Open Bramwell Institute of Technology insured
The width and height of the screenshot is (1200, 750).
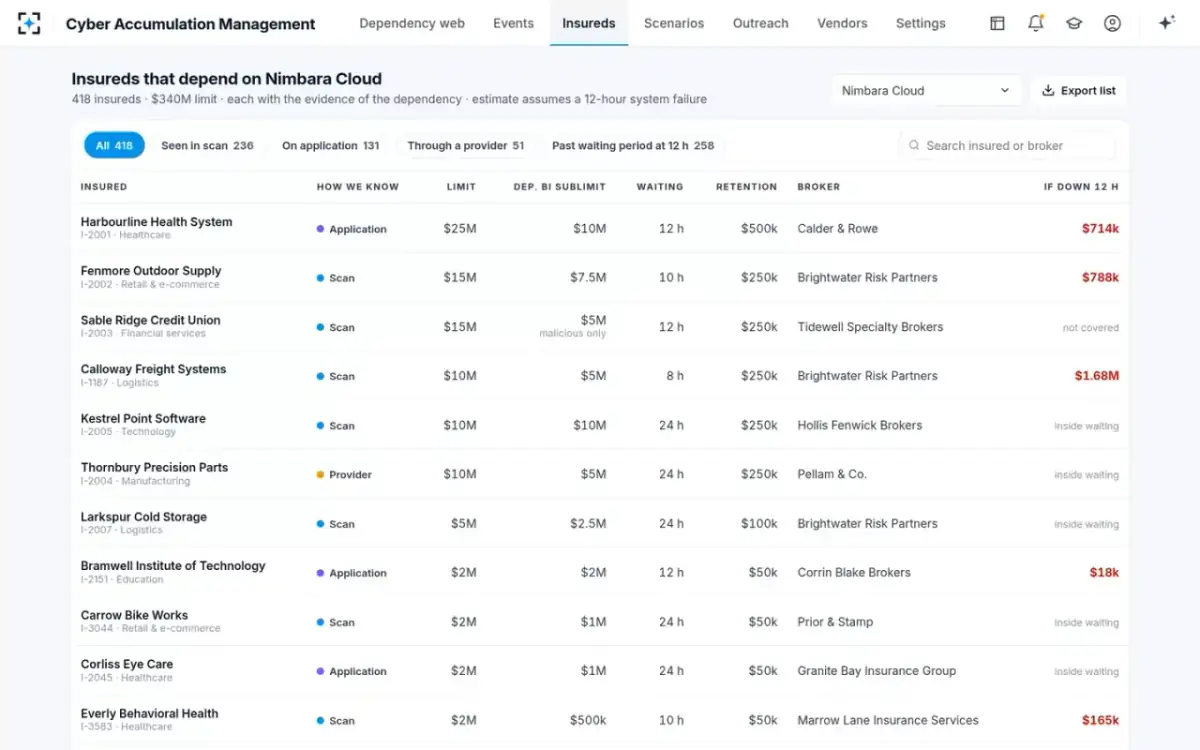tap(173, 566)
